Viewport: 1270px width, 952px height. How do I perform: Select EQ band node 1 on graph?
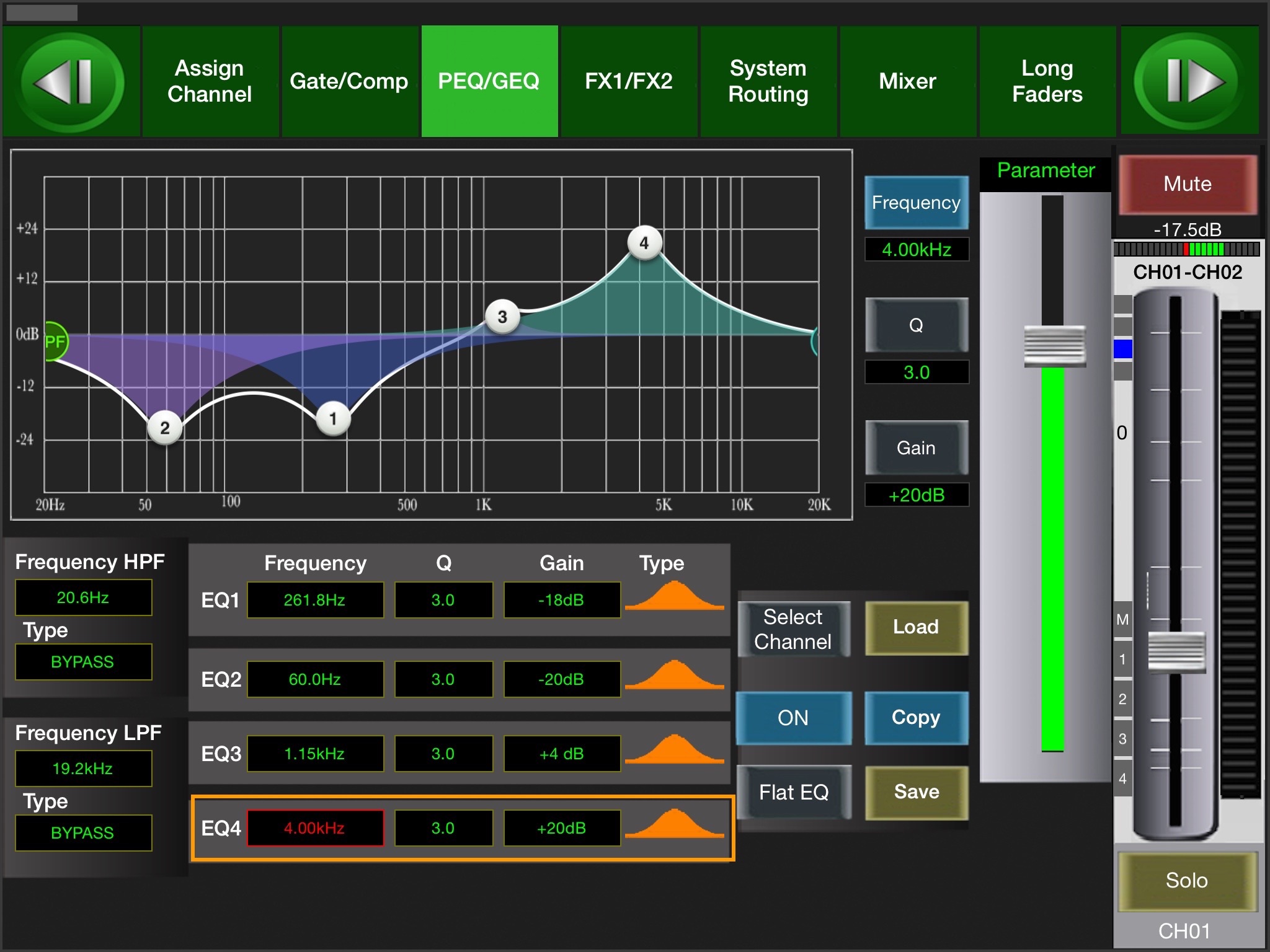tap(333, 419)
